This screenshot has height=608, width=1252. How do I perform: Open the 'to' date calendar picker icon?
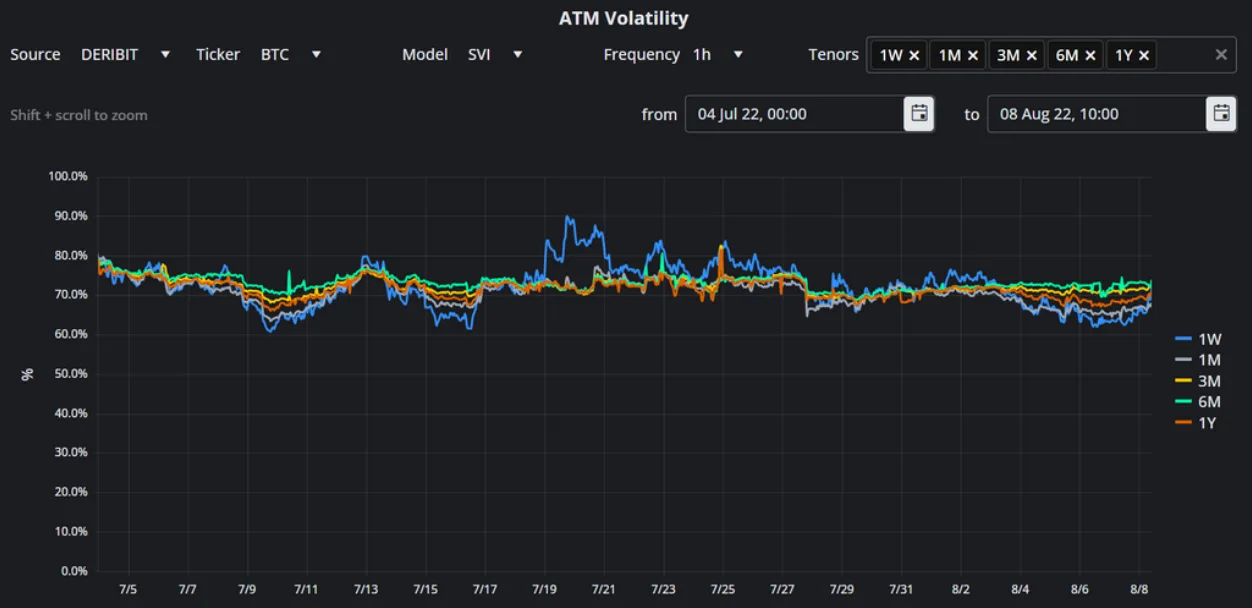point(1221,114)
